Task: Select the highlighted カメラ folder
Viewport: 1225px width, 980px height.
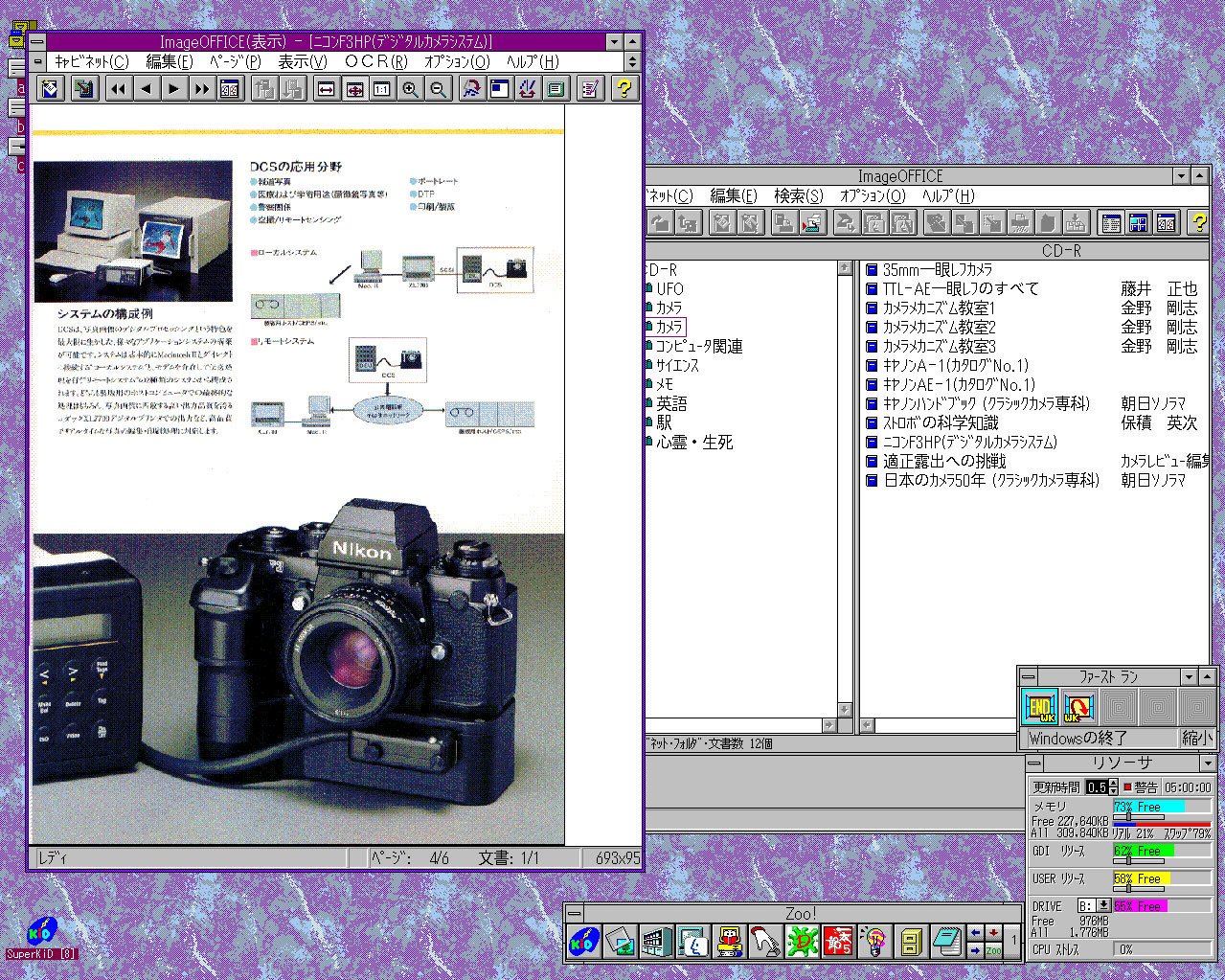Action: 669,327
